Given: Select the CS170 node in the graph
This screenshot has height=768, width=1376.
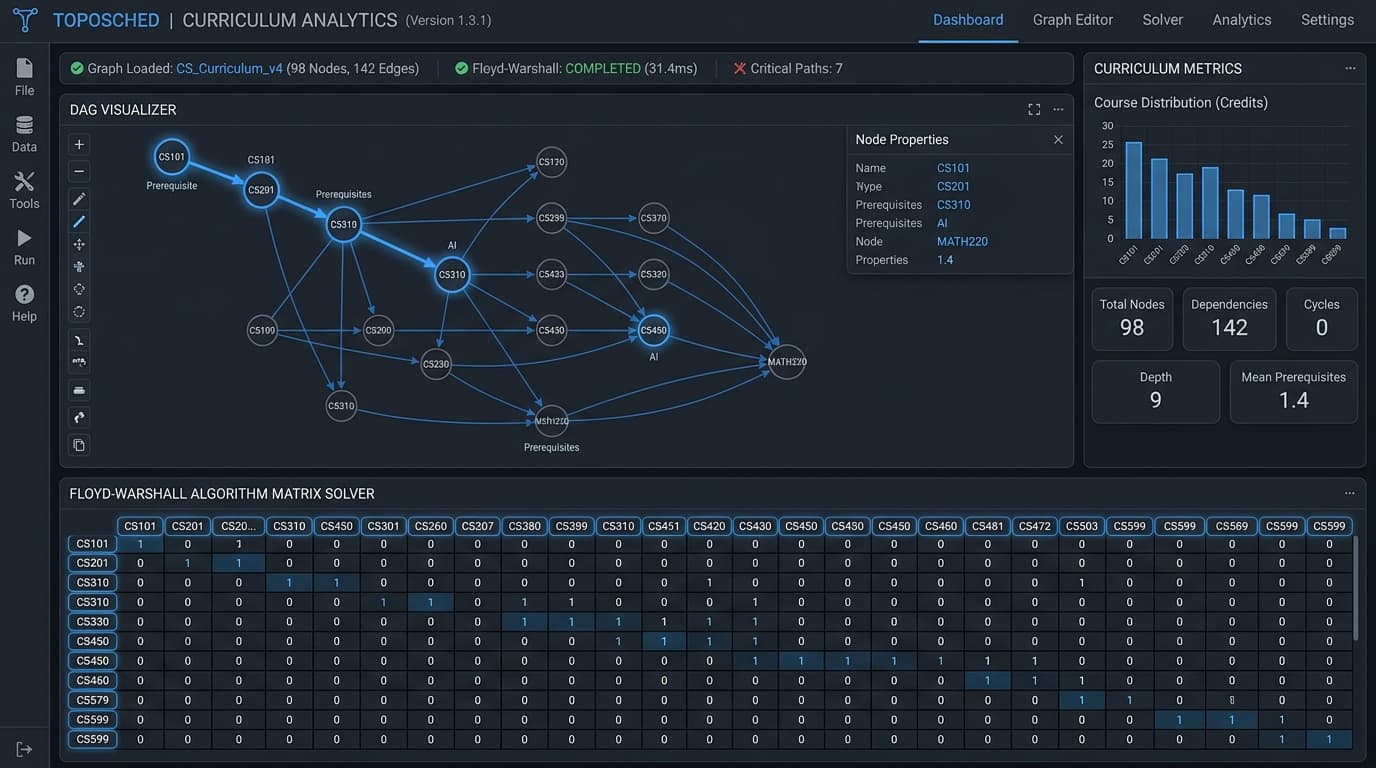Looking at the screenshot, I should click(552, 162).
